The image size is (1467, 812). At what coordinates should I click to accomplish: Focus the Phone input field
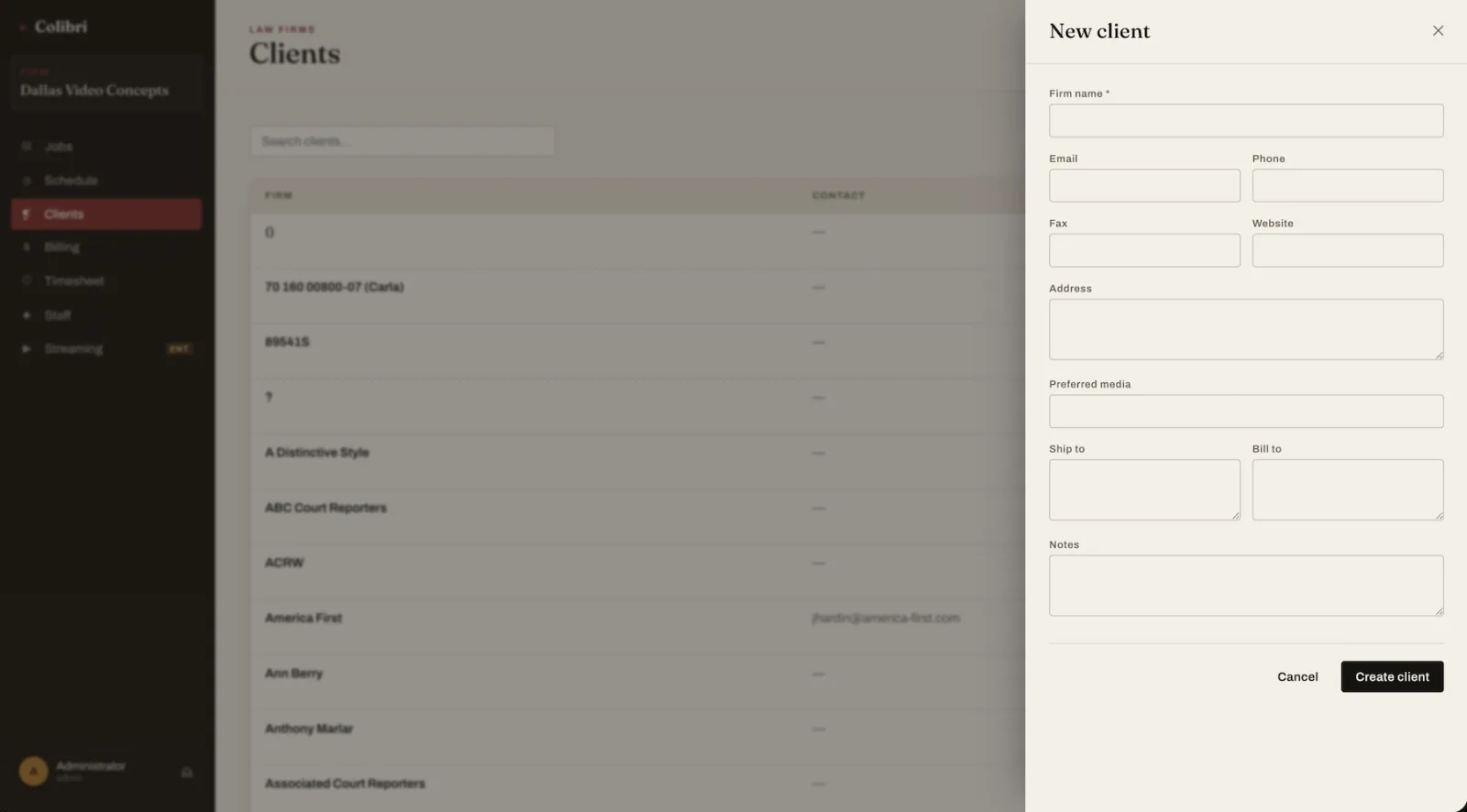1348,185
